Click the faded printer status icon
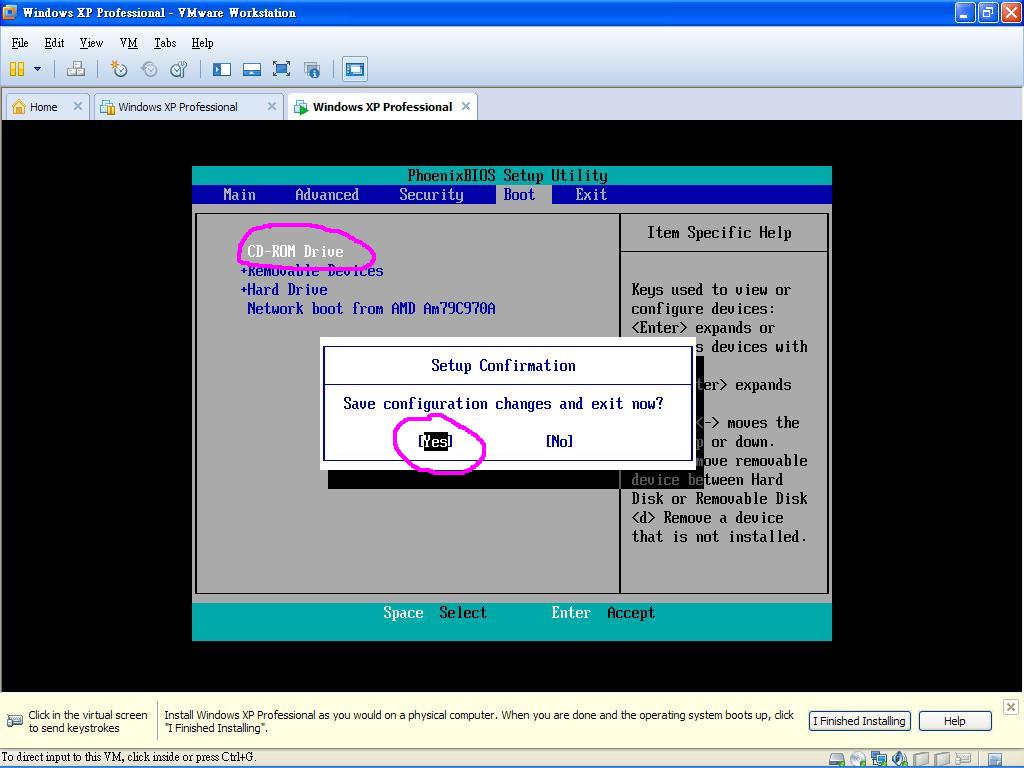 pos(963,759)
